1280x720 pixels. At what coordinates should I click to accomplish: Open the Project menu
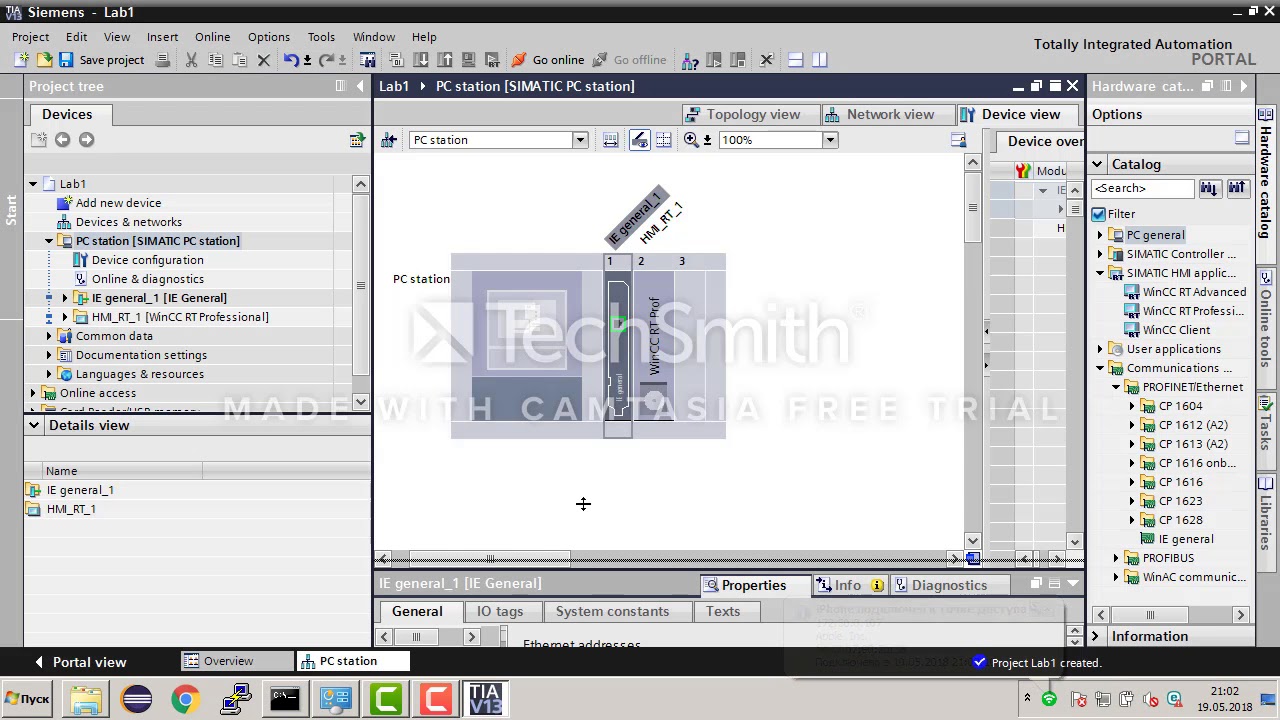pyautogui.click(x=30, y=37)
